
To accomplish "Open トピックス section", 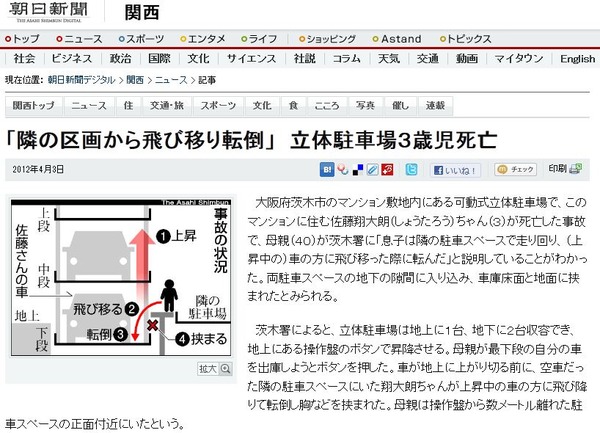I will (x=465, y=39).
